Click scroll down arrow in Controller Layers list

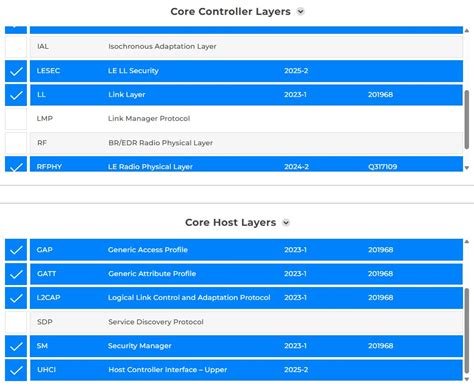pyautogui.click(x=467, y=168)
